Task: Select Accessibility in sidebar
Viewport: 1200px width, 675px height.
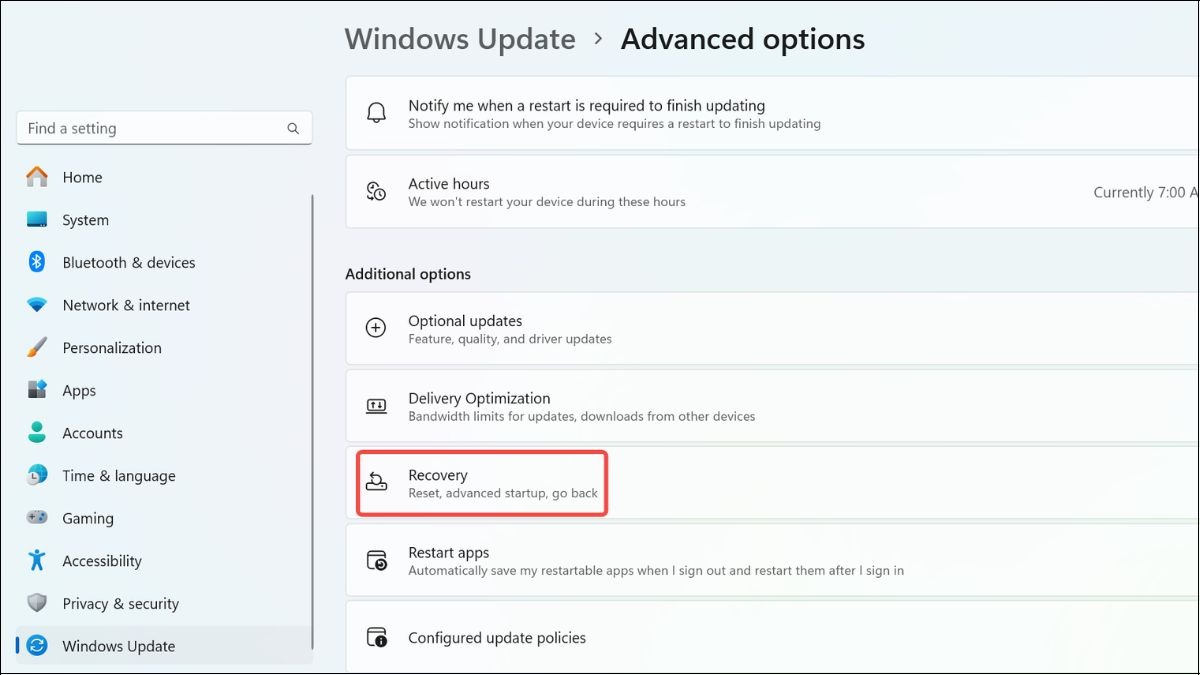Action: pyautogui.click(x=164, y=561)
